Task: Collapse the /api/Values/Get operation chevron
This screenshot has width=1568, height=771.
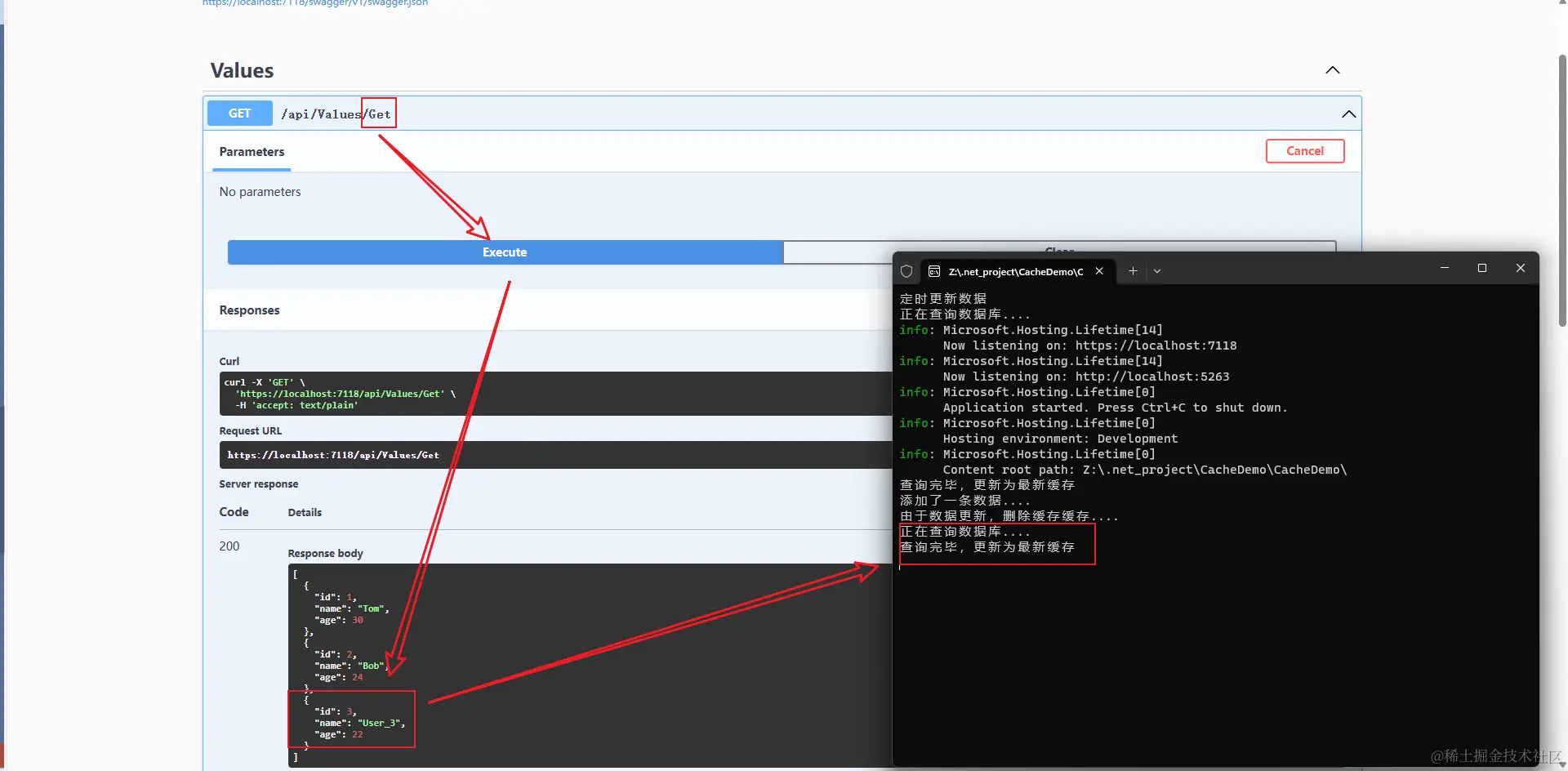Action: 1349,114
